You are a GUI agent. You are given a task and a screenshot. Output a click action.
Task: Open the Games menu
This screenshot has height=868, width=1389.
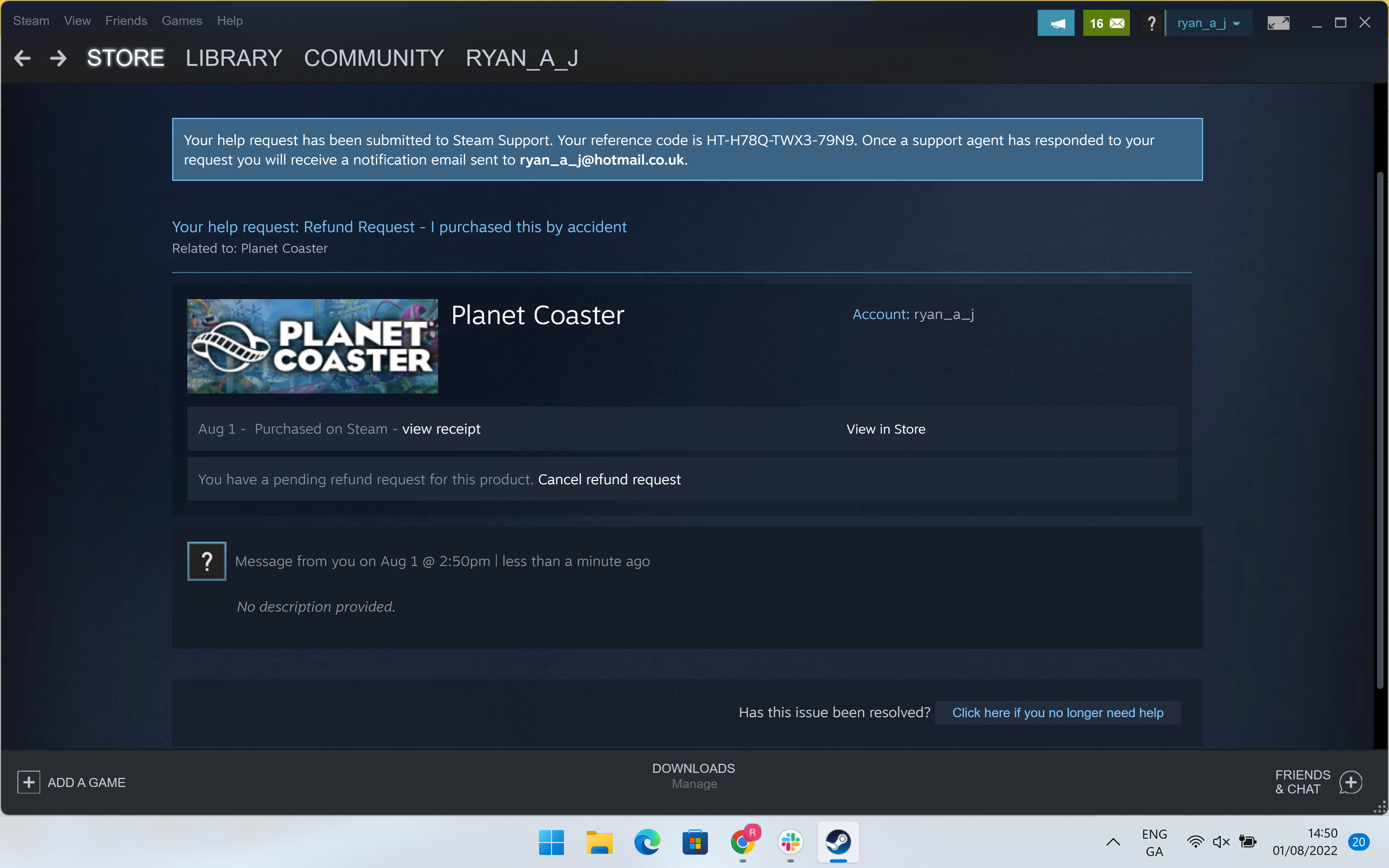click(x=182, y=21)
